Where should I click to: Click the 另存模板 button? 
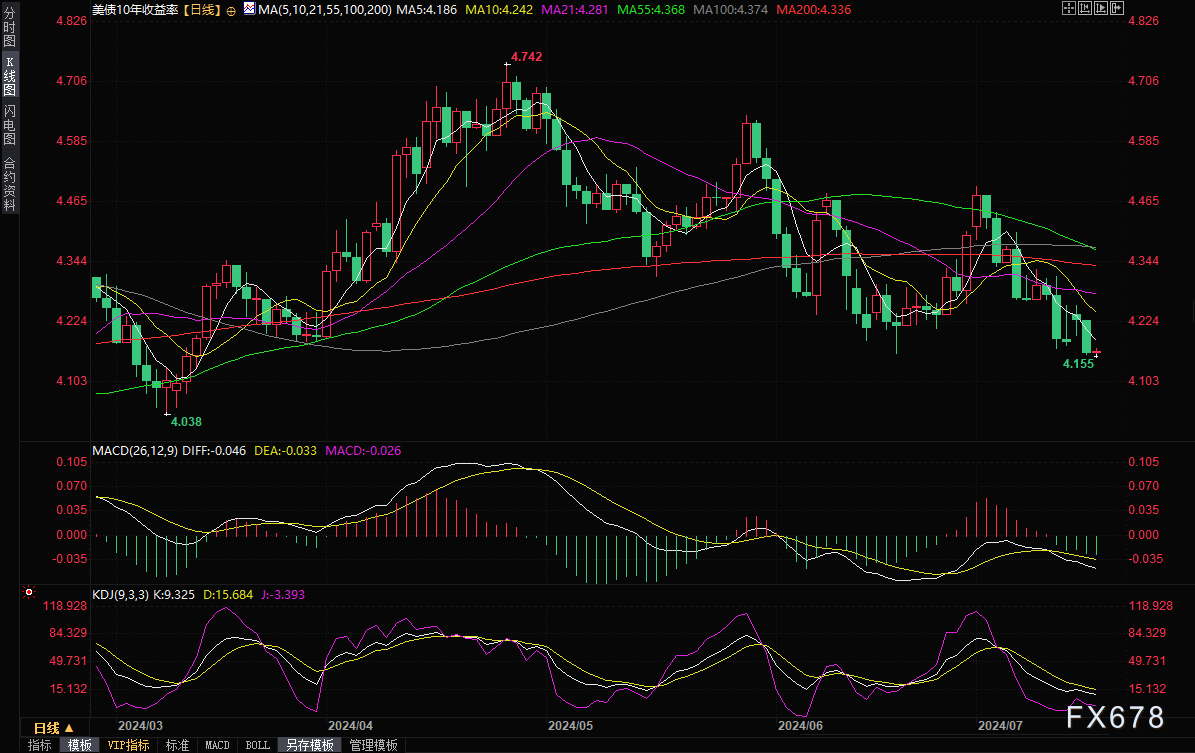[309, 745]
